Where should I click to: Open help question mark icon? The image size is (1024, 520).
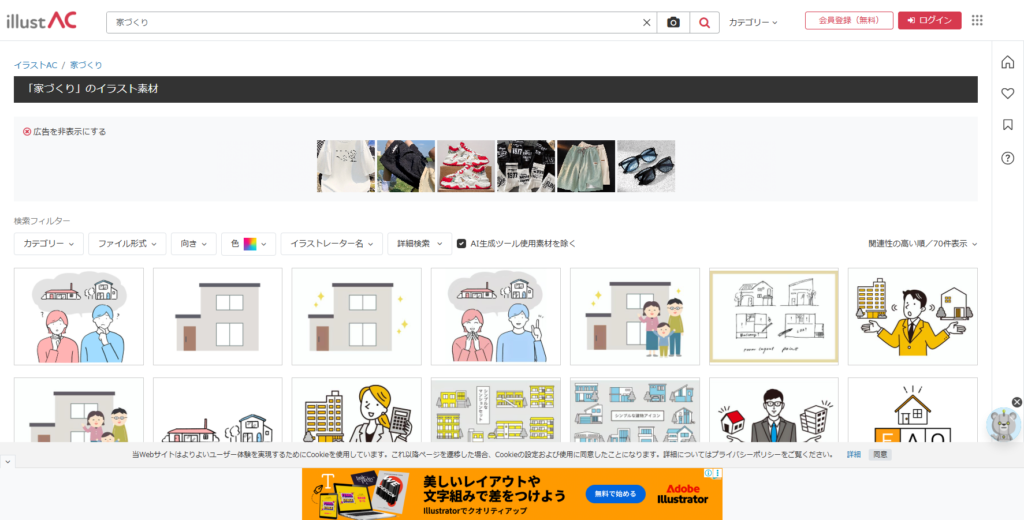[x=1007, y=158]
